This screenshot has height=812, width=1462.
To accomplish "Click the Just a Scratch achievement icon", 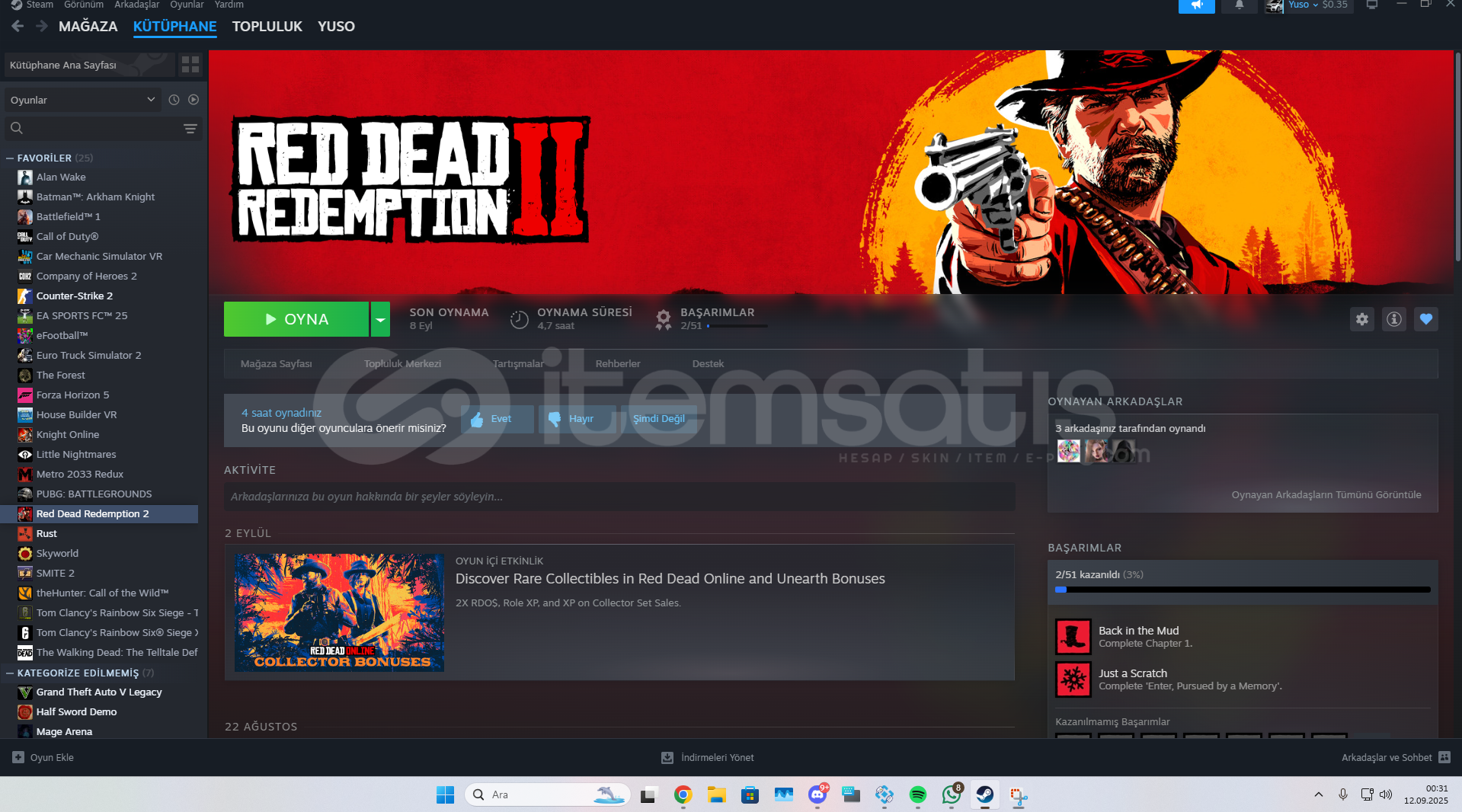I will click(1073, 679).
